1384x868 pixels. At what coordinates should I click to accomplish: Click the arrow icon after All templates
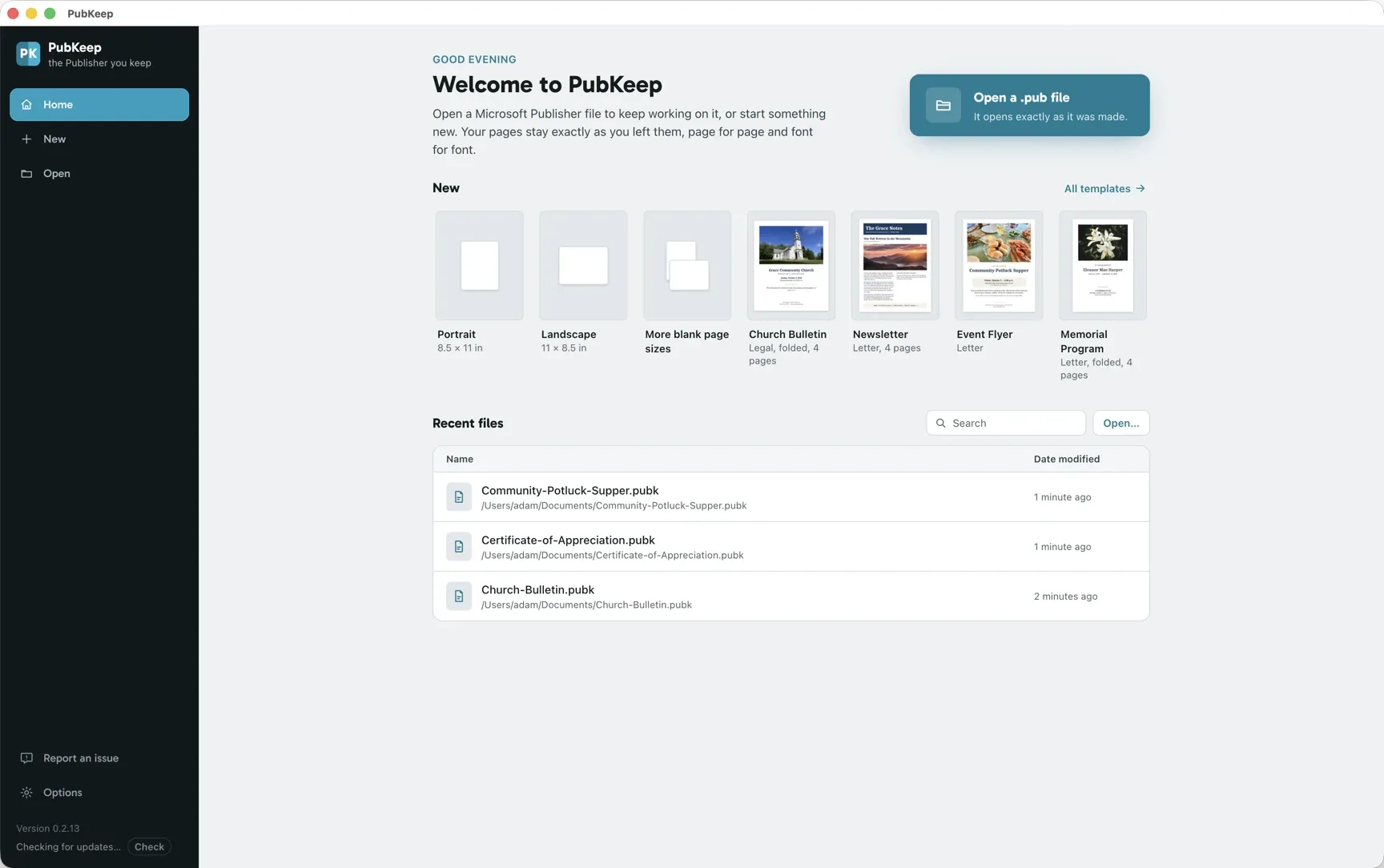[1141, 189]
